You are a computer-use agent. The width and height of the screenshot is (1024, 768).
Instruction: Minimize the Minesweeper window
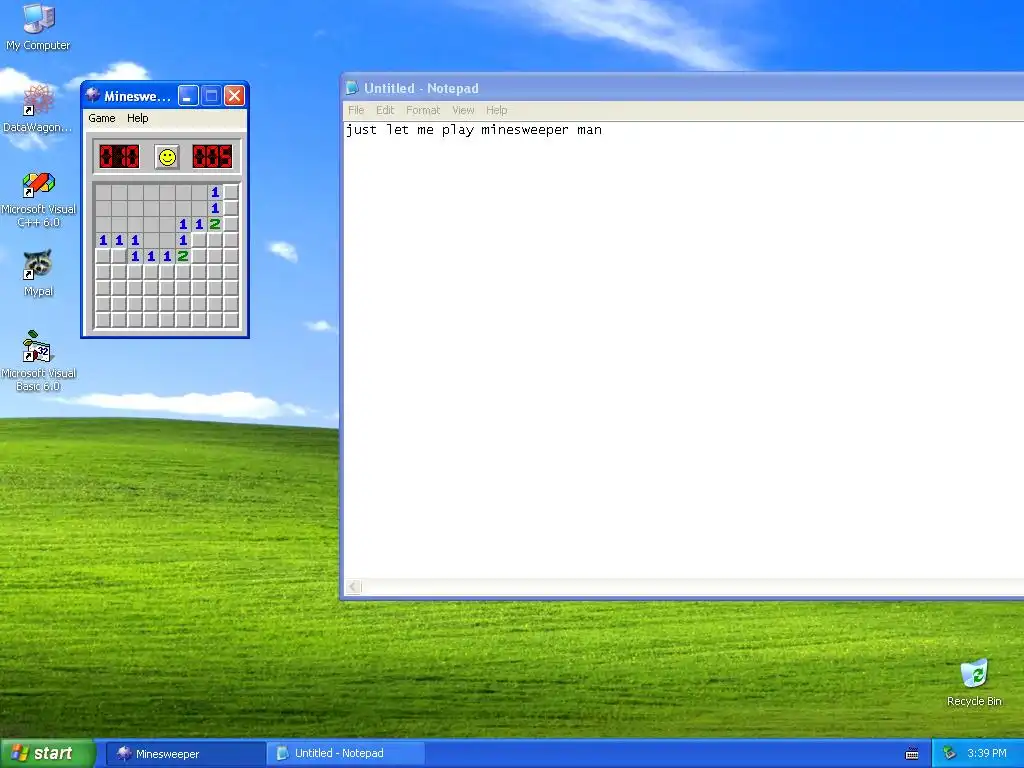coord(188,96)
